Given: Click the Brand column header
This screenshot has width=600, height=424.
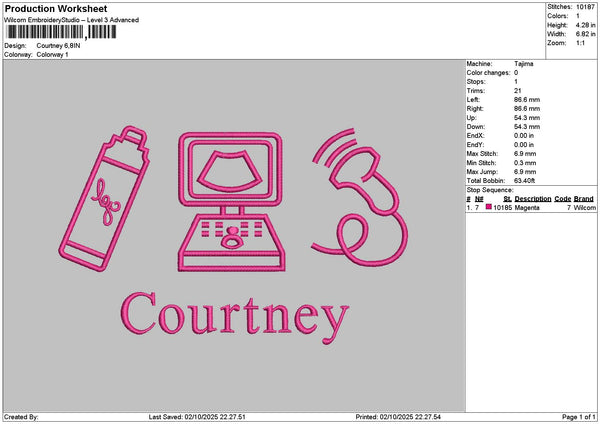Looking at the screenshot, I should (x=585, y=199).
